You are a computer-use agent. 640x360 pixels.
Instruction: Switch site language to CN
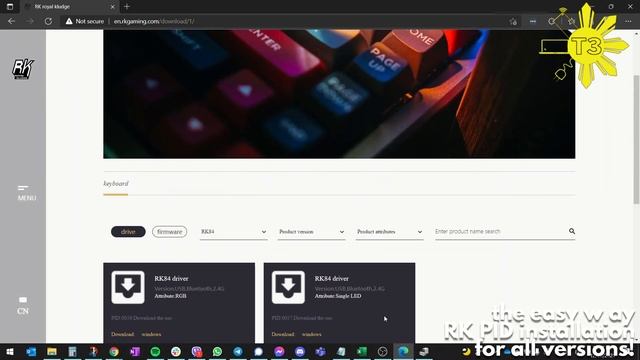pos(23,306)
